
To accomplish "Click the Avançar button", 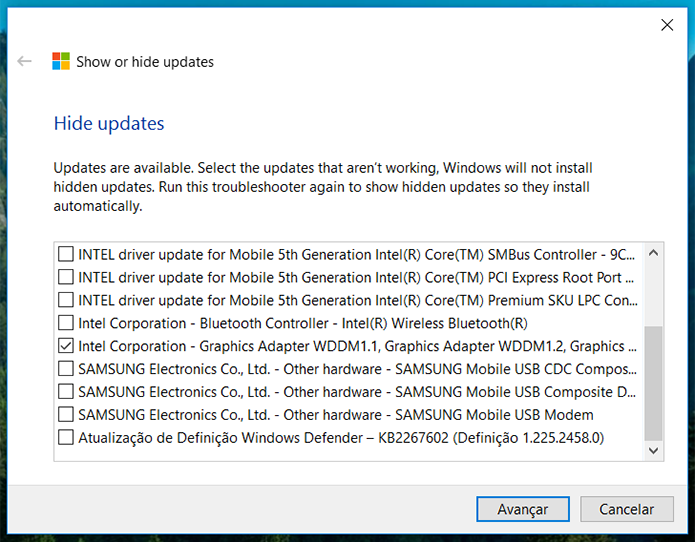I will click(x=523, y=509).
